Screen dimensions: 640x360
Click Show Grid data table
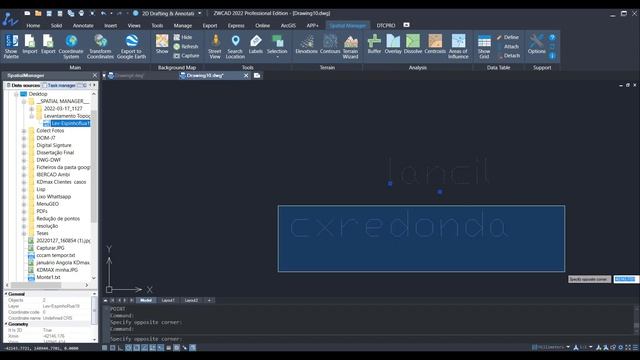(x=484, y=46)
